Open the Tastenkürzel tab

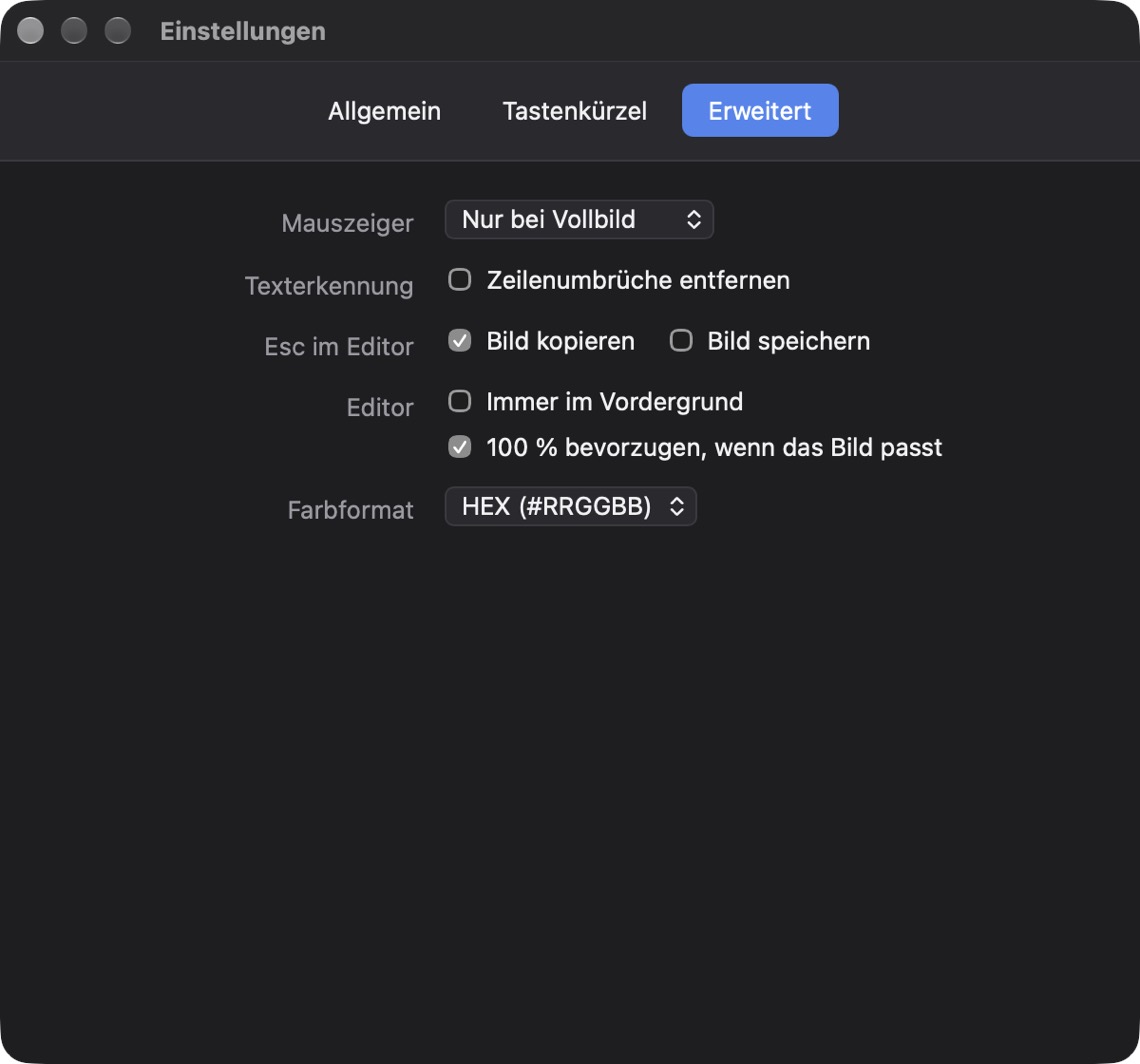pos(574,111)
